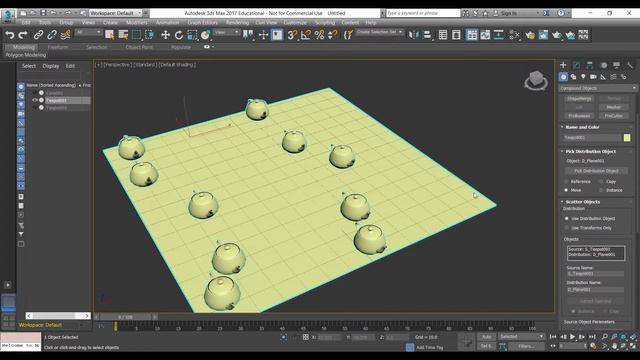Open the reference coordinate View dropdown
640x360 pixels.
[226, 32]
